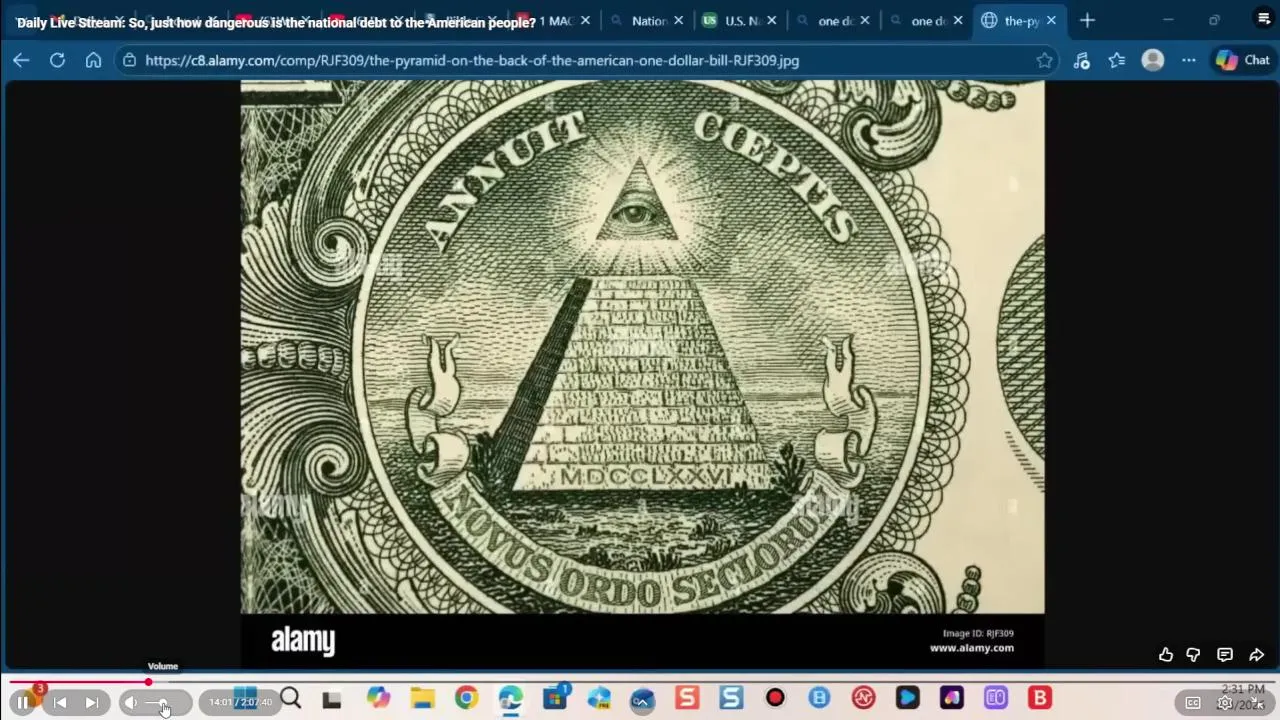Open the red B taskbar app
Image resolution: width=1280 pixels, height=720 pixels.
[x=1040, y=698]
